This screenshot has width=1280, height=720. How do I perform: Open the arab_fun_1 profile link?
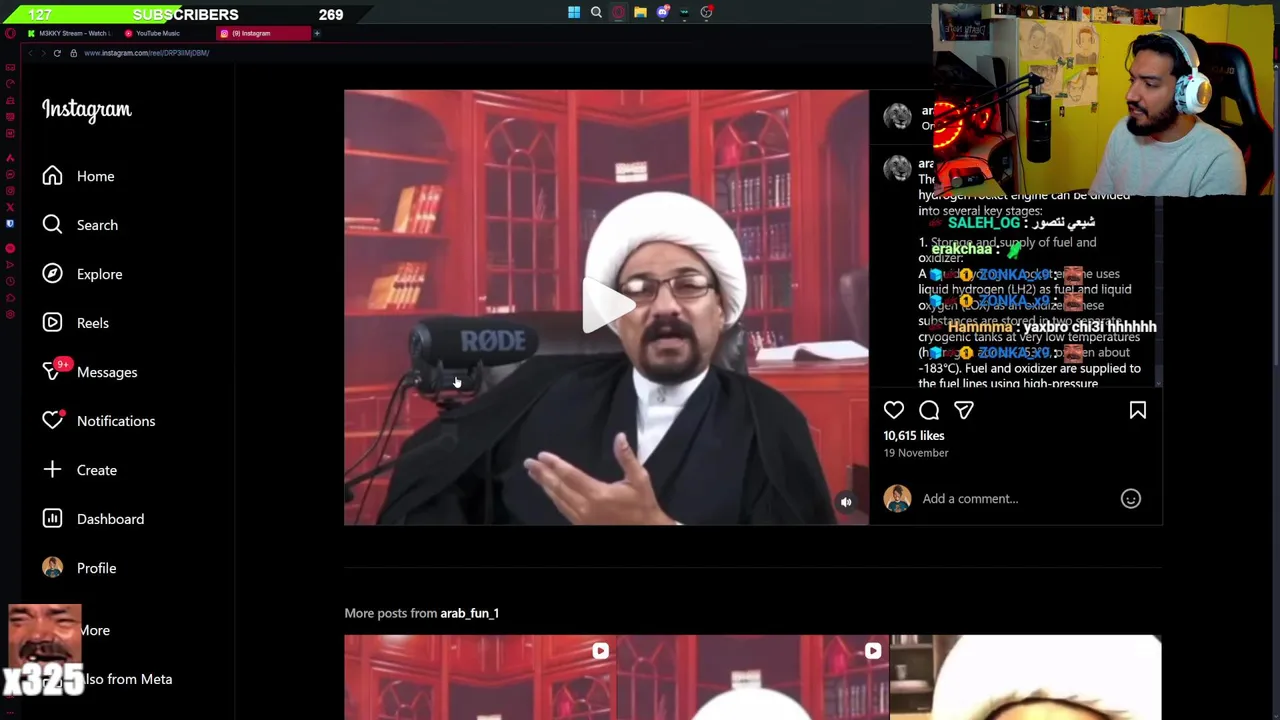click(469, 613)
